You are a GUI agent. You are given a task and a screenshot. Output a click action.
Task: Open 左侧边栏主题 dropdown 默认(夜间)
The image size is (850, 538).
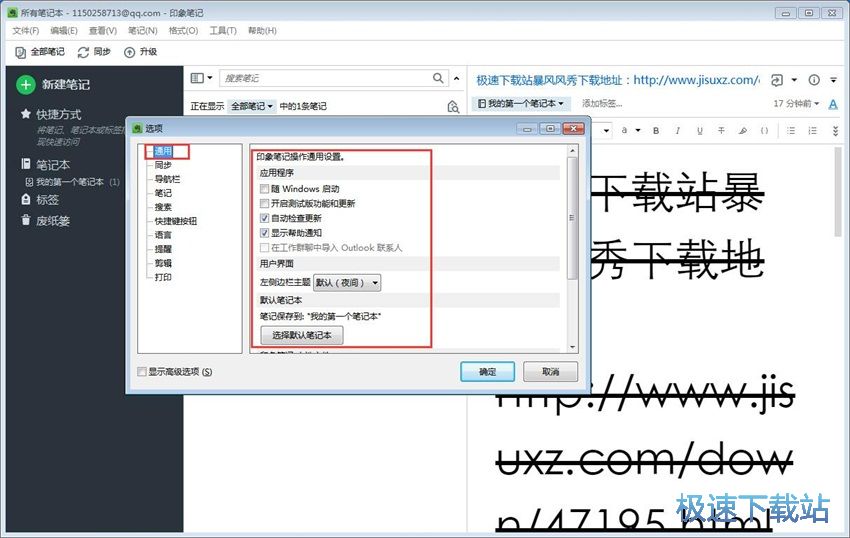click(x=347, y=283)
